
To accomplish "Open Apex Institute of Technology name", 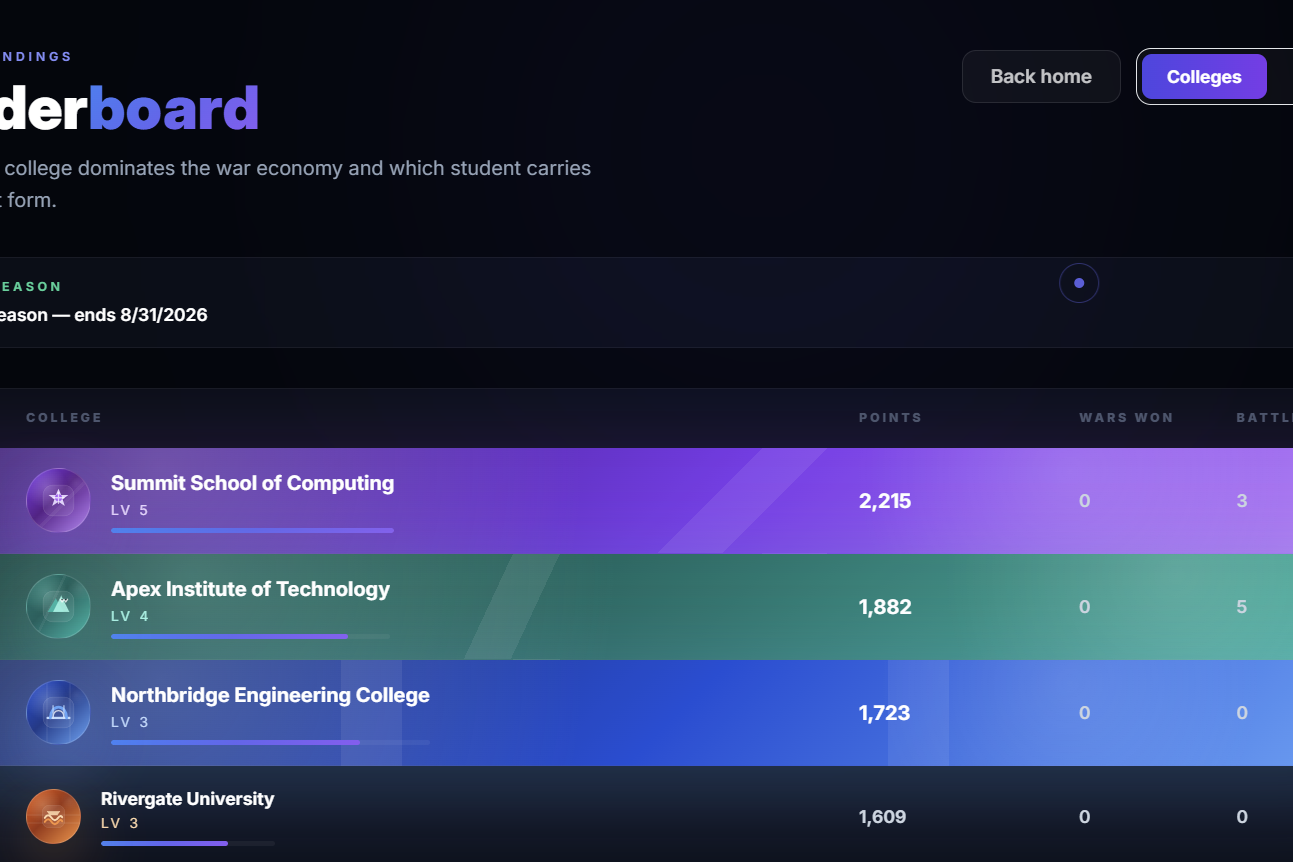I will 250,589.
